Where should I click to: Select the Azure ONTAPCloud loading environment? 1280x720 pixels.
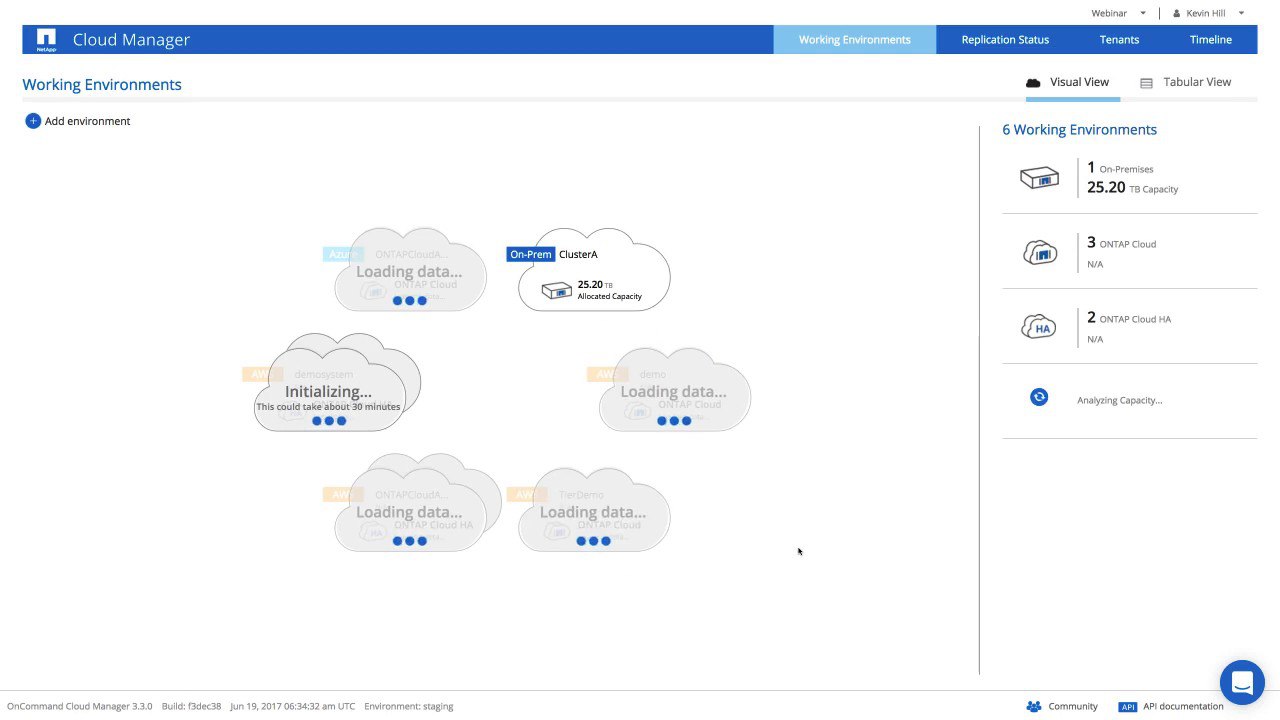point(410,271)
